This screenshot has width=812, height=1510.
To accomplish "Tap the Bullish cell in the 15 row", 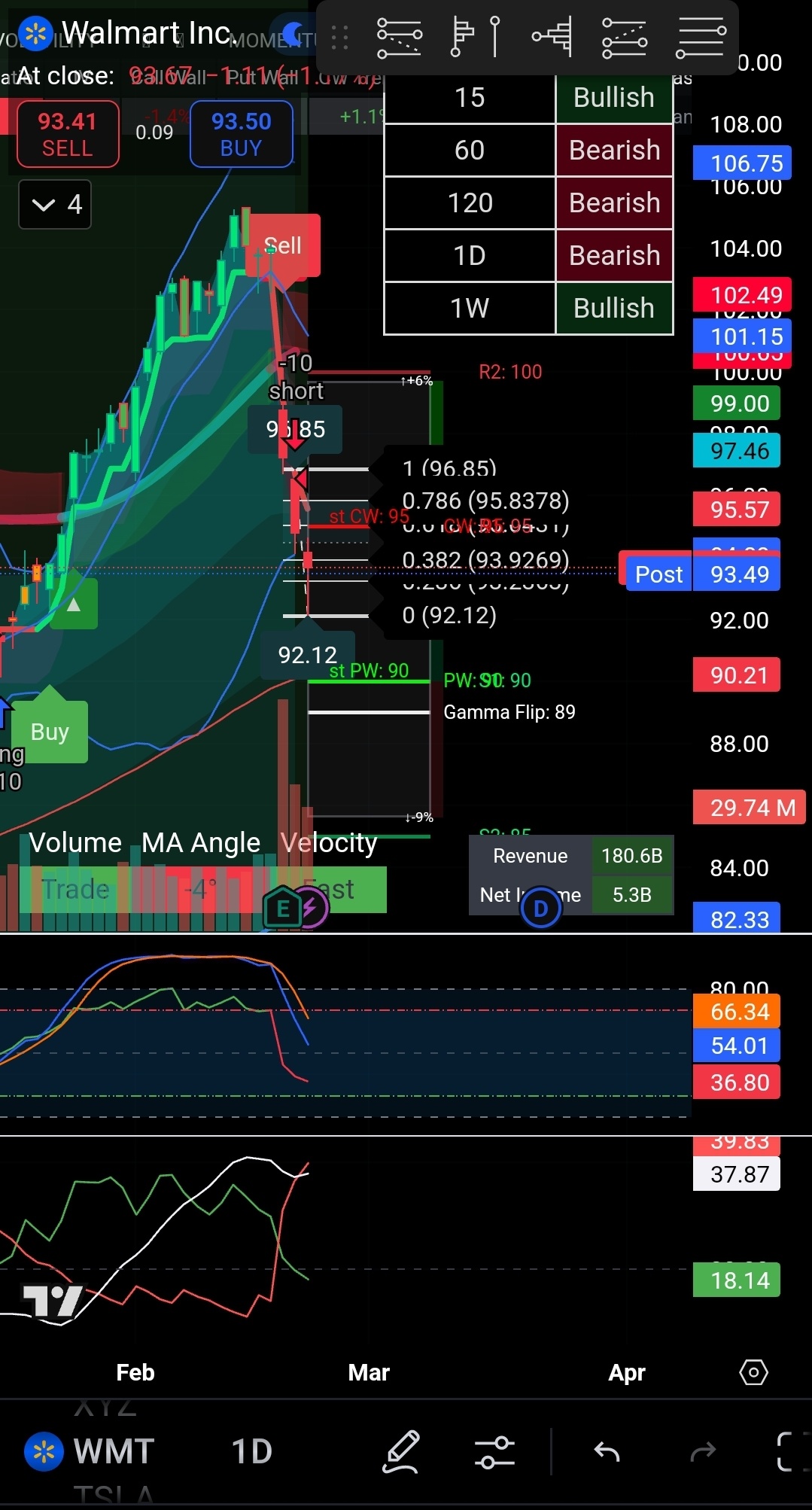I will (x=613, y=98).
